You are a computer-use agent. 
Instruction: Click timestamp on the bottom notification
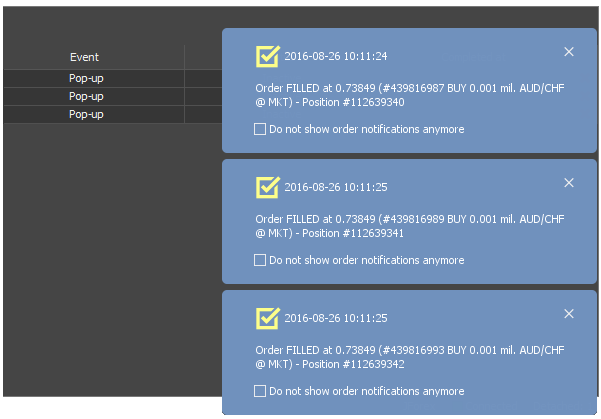click(336, 318)
